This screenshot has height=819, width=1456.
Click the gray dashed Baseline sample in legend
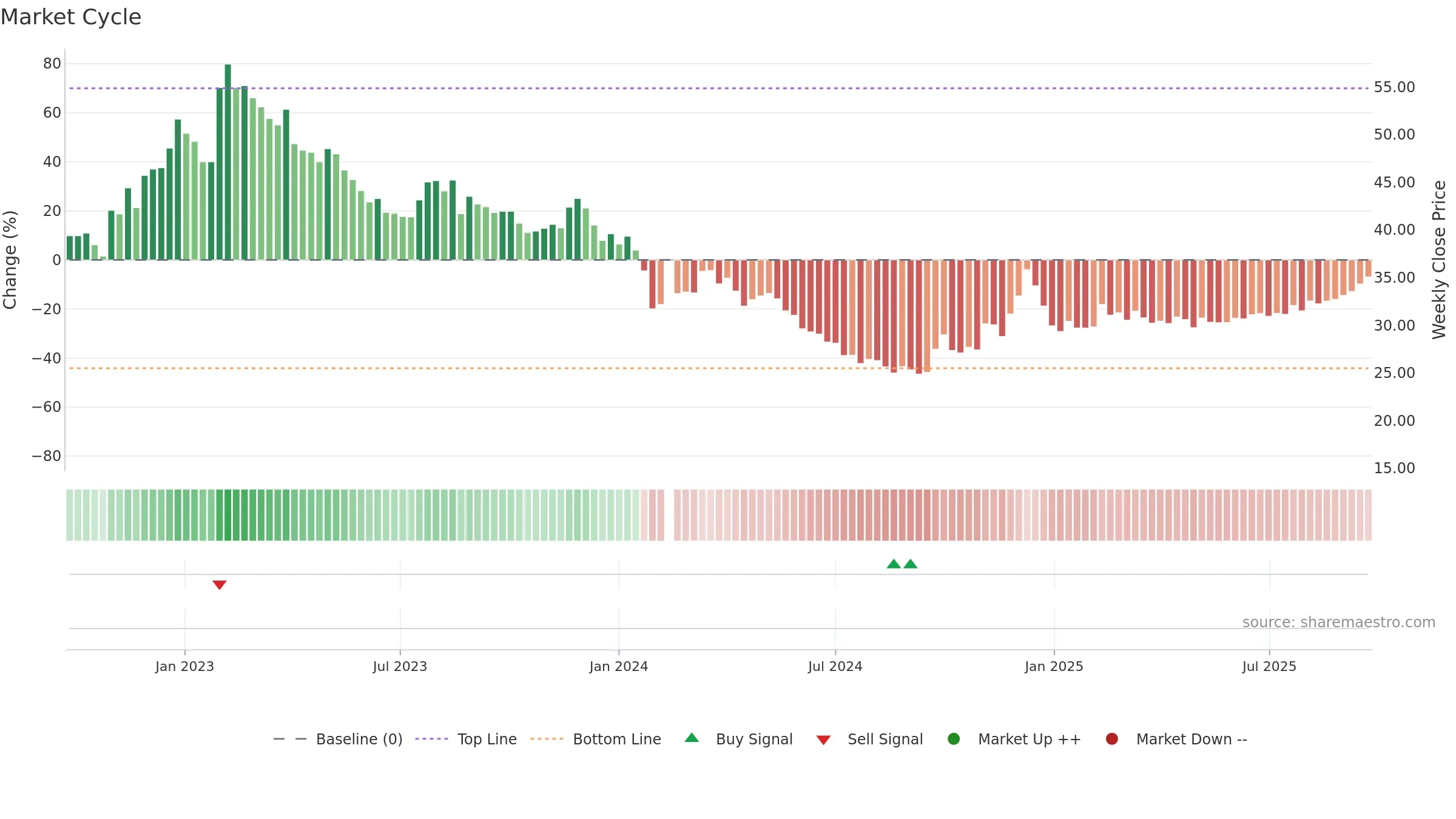(x=290, y=739)
